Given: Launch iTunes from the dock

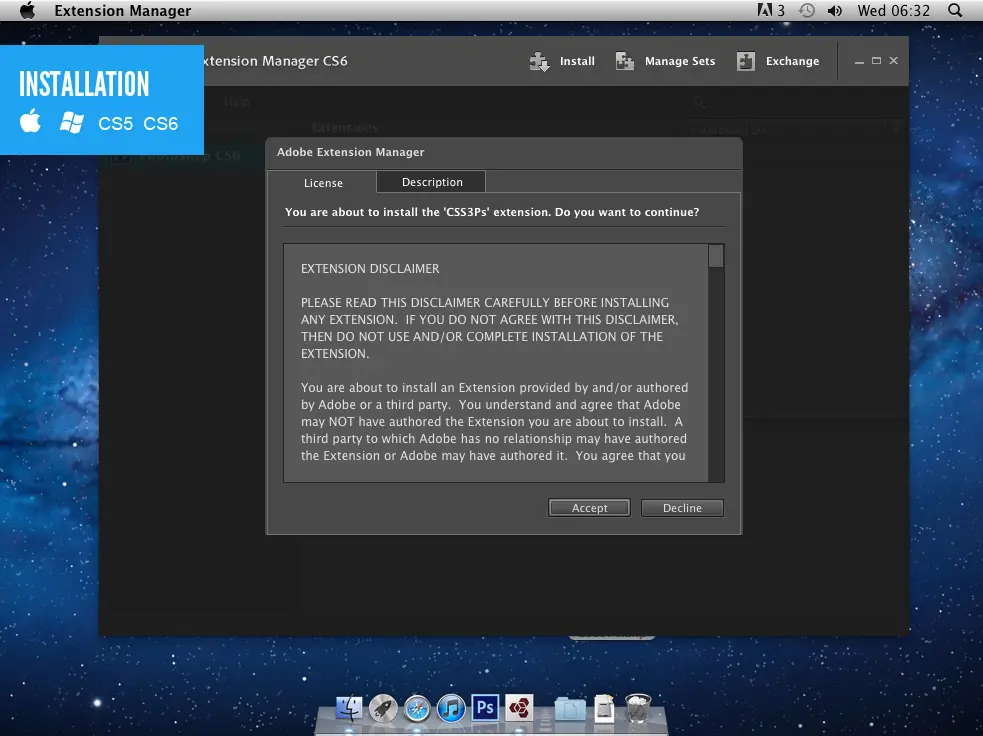Looking at the screenshot, I should 451,708.
